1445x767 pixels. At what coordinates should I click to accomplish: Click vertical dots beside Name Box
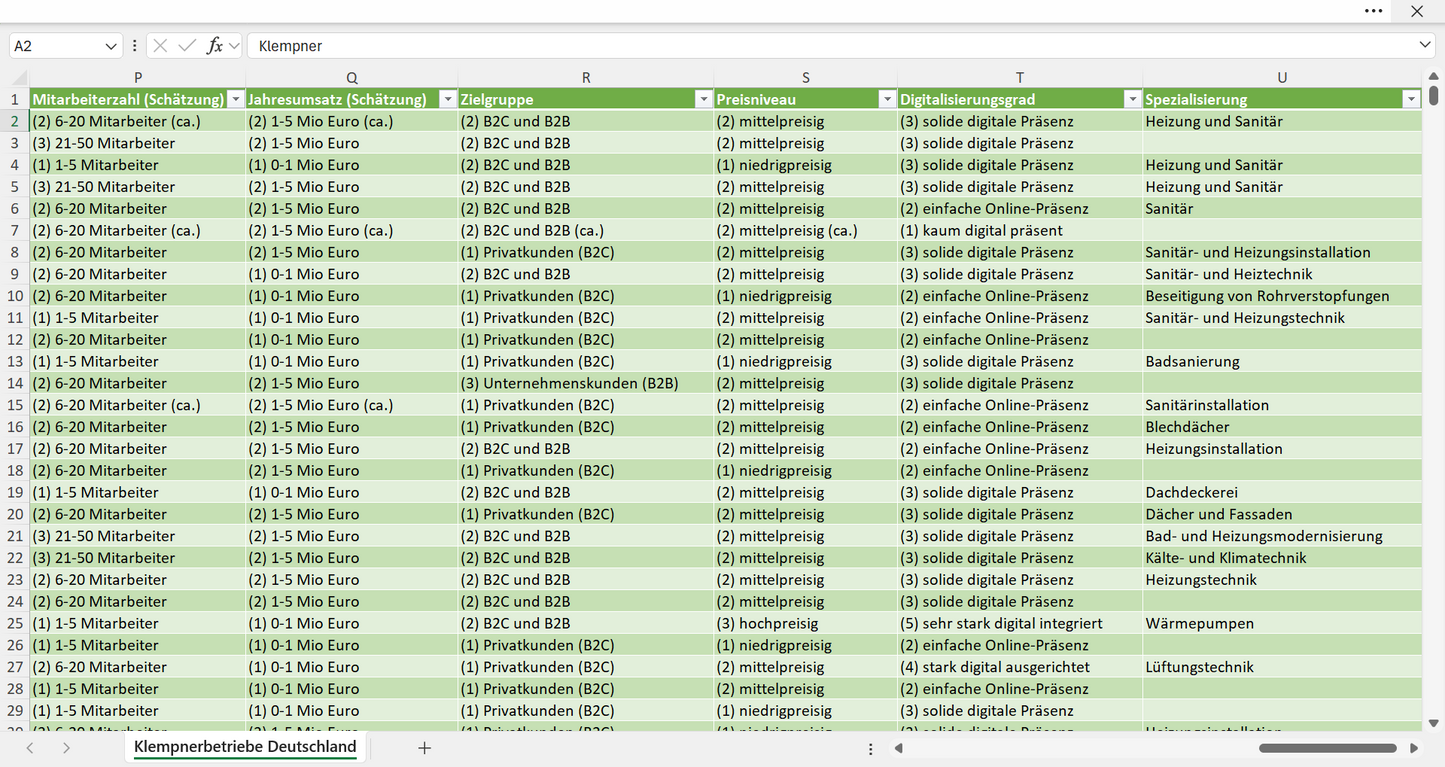pos(135,46)
